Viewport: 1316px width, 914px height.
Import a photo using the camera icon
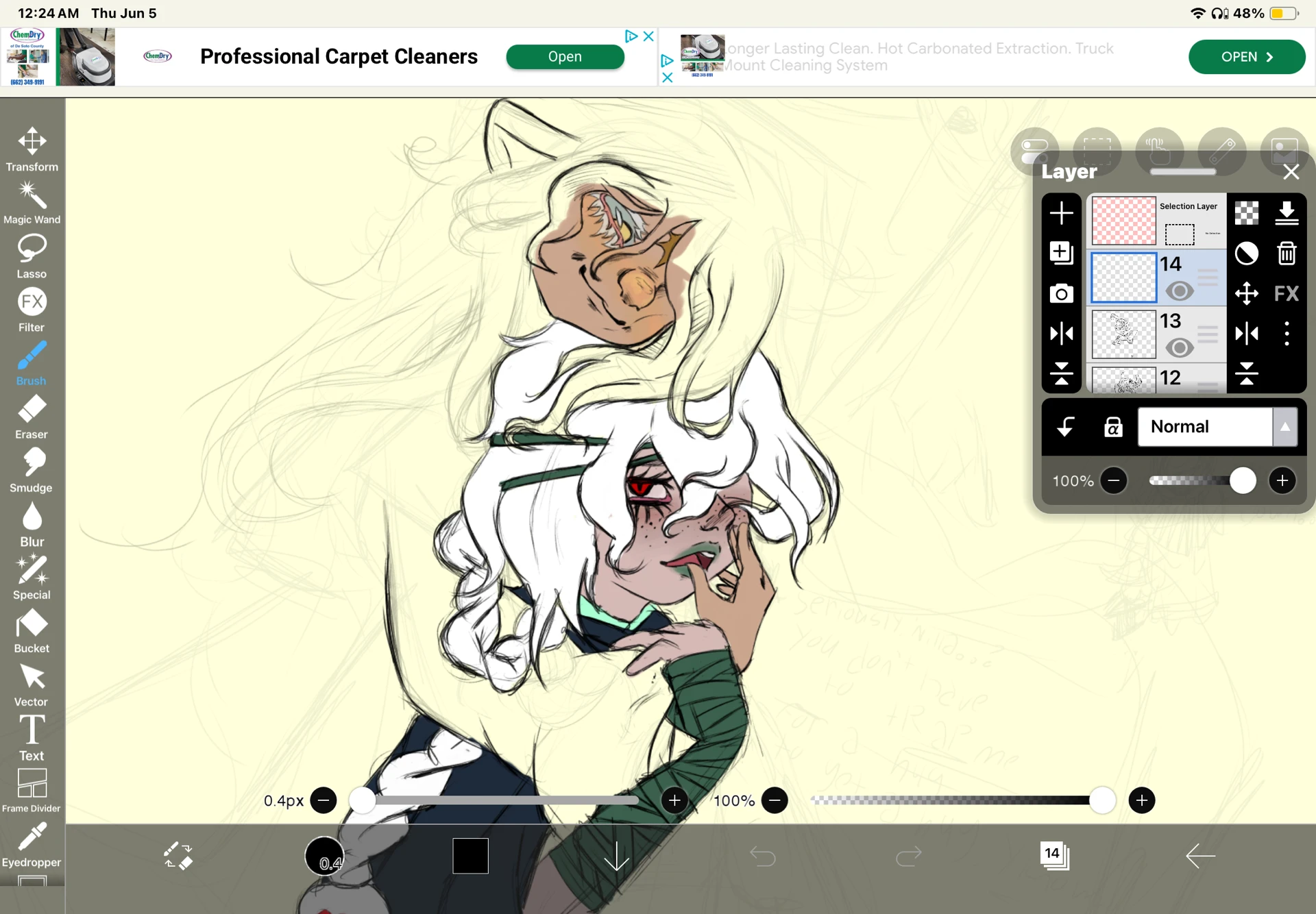coord(1062,293)
